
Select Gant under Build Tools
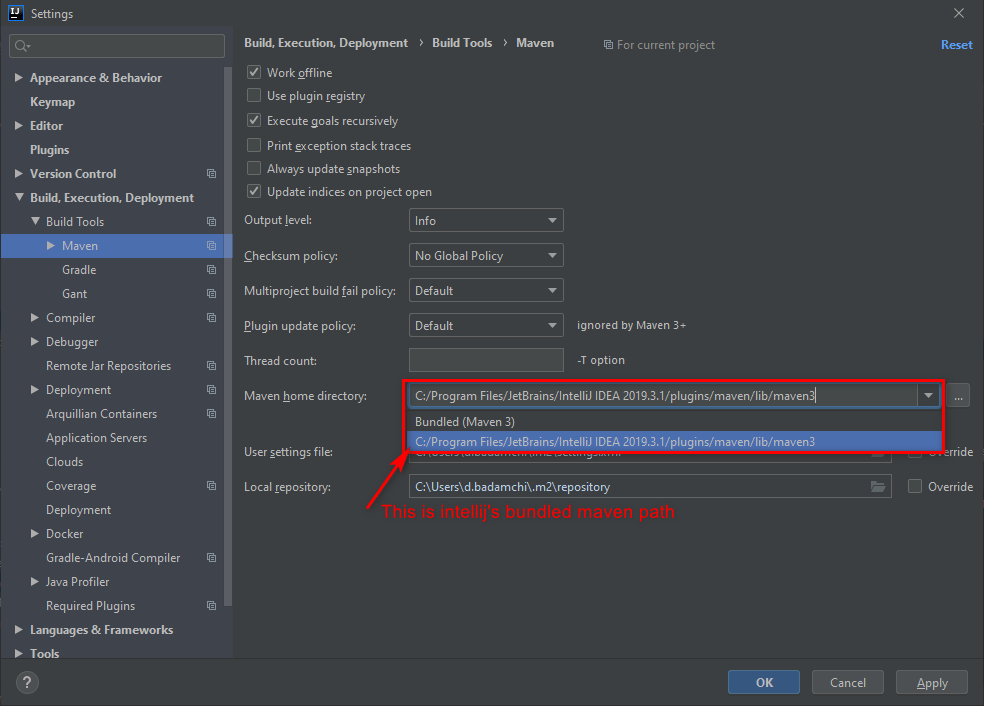pos(75,294)
